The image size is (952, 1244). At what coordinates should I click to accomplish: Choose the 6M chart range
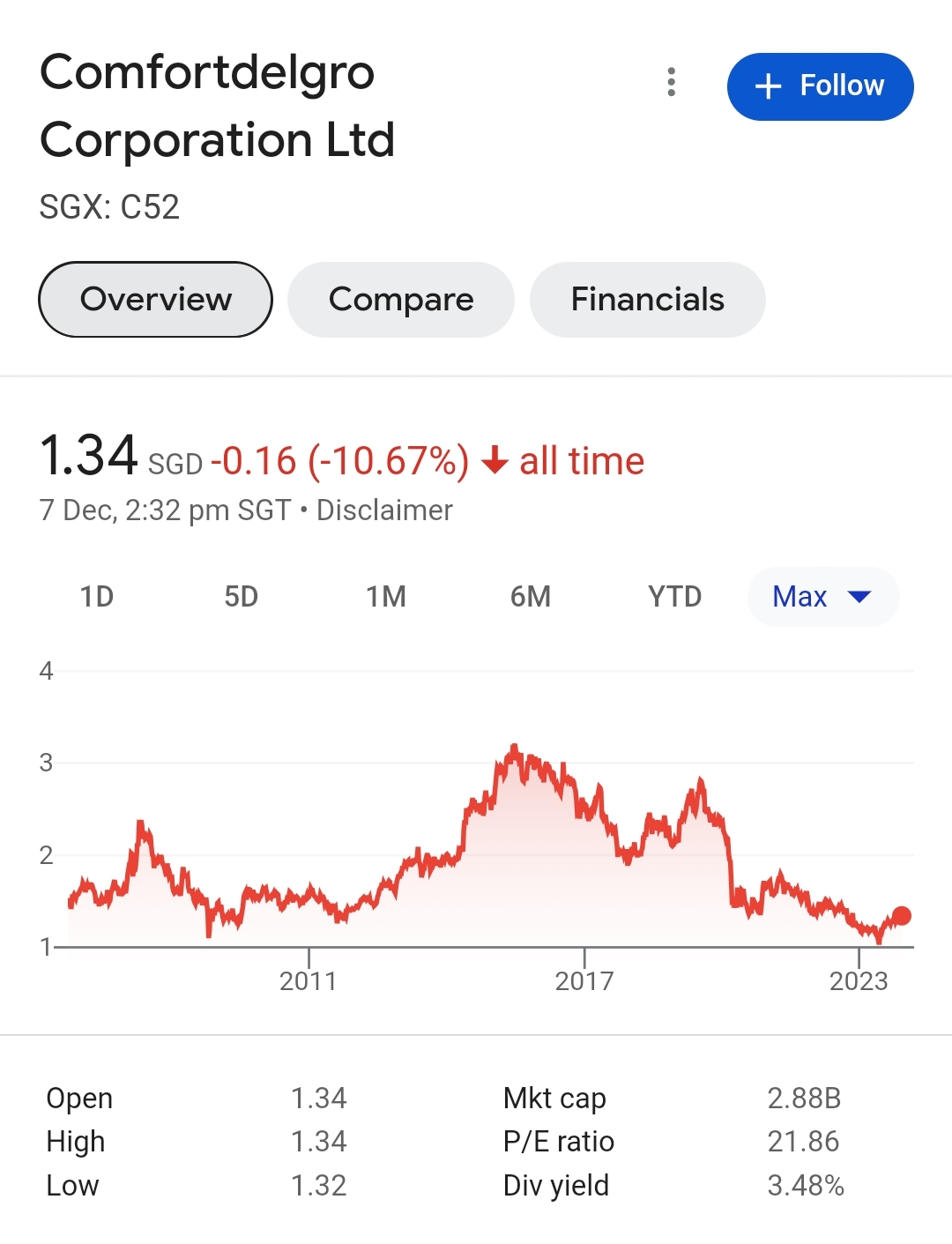click(x=531, y=597)
